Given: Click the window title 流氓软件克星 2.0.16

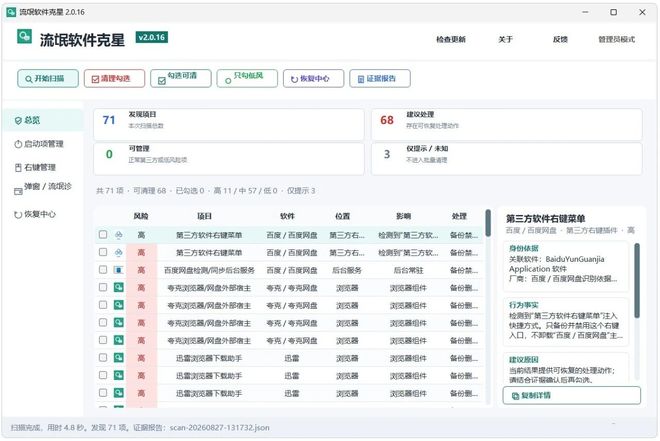Looking at the screenshot, I should click(x=52, y=12).
